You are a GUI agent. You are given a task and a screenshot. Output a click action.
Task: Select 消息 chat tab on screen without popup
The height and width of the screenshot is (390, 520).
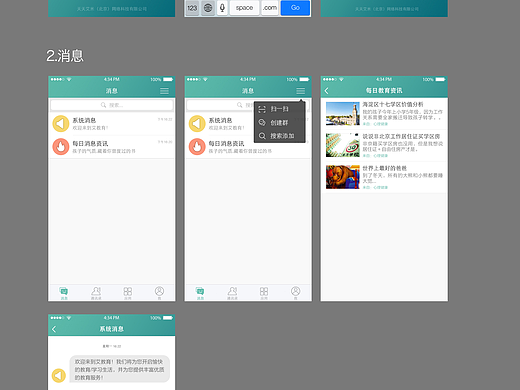coord(64,293)
